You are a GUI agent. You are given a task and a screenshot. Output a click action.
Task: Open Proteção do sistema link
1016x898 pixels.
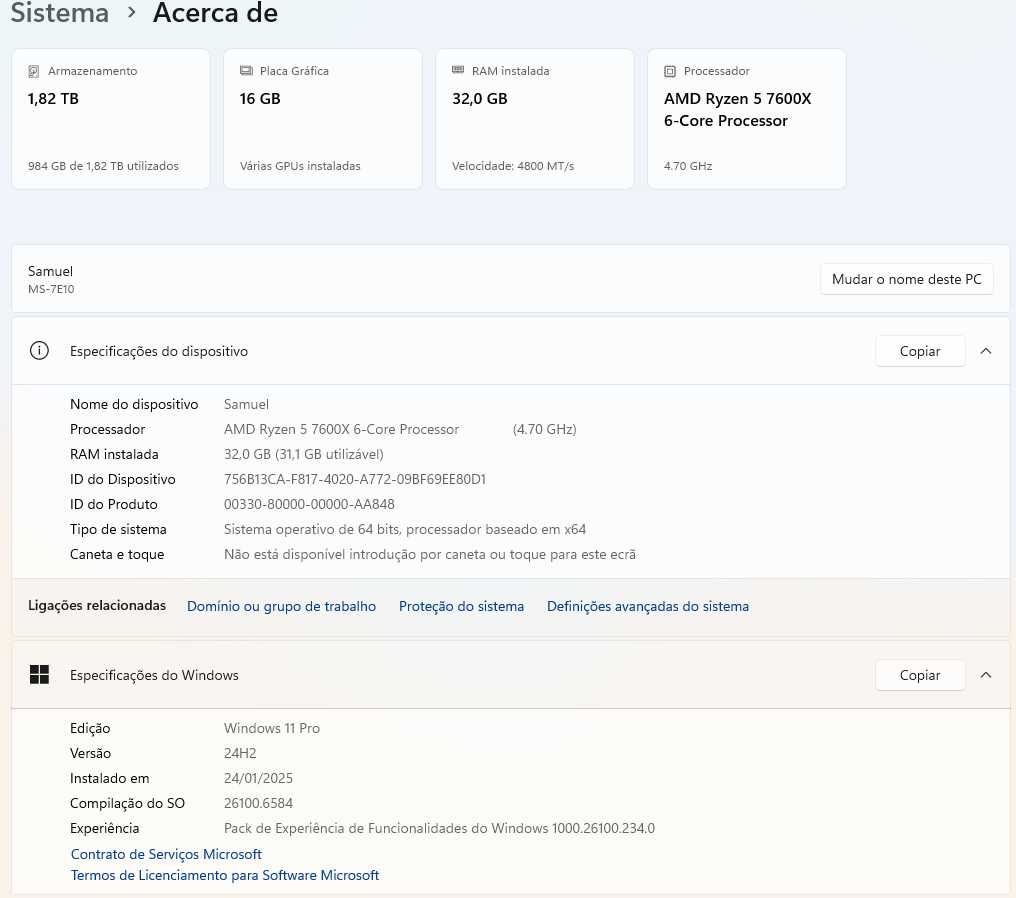coord(461,606)
